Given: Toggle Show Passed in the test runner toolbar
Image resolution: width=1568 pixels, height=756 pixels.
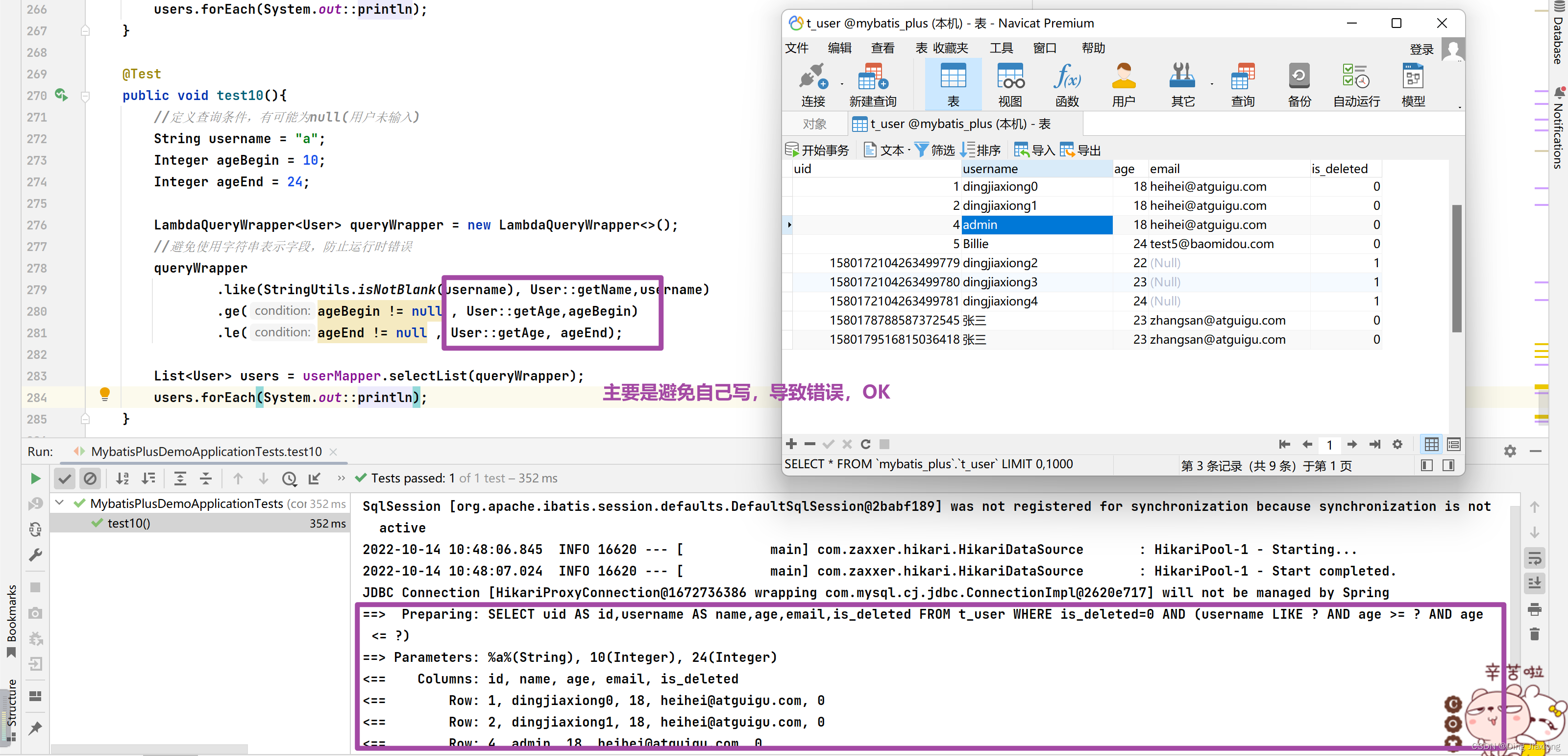Looking at the screenshot, I should (65, 478).
